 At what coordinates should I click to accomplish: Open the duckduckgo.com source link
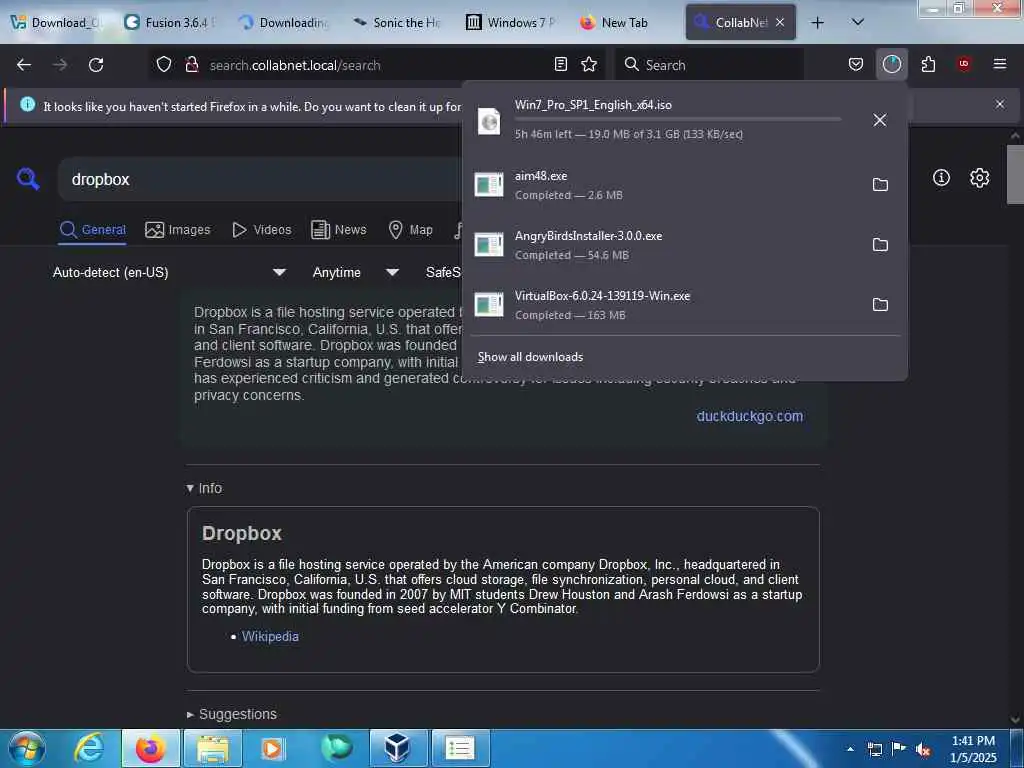(750, 417)
